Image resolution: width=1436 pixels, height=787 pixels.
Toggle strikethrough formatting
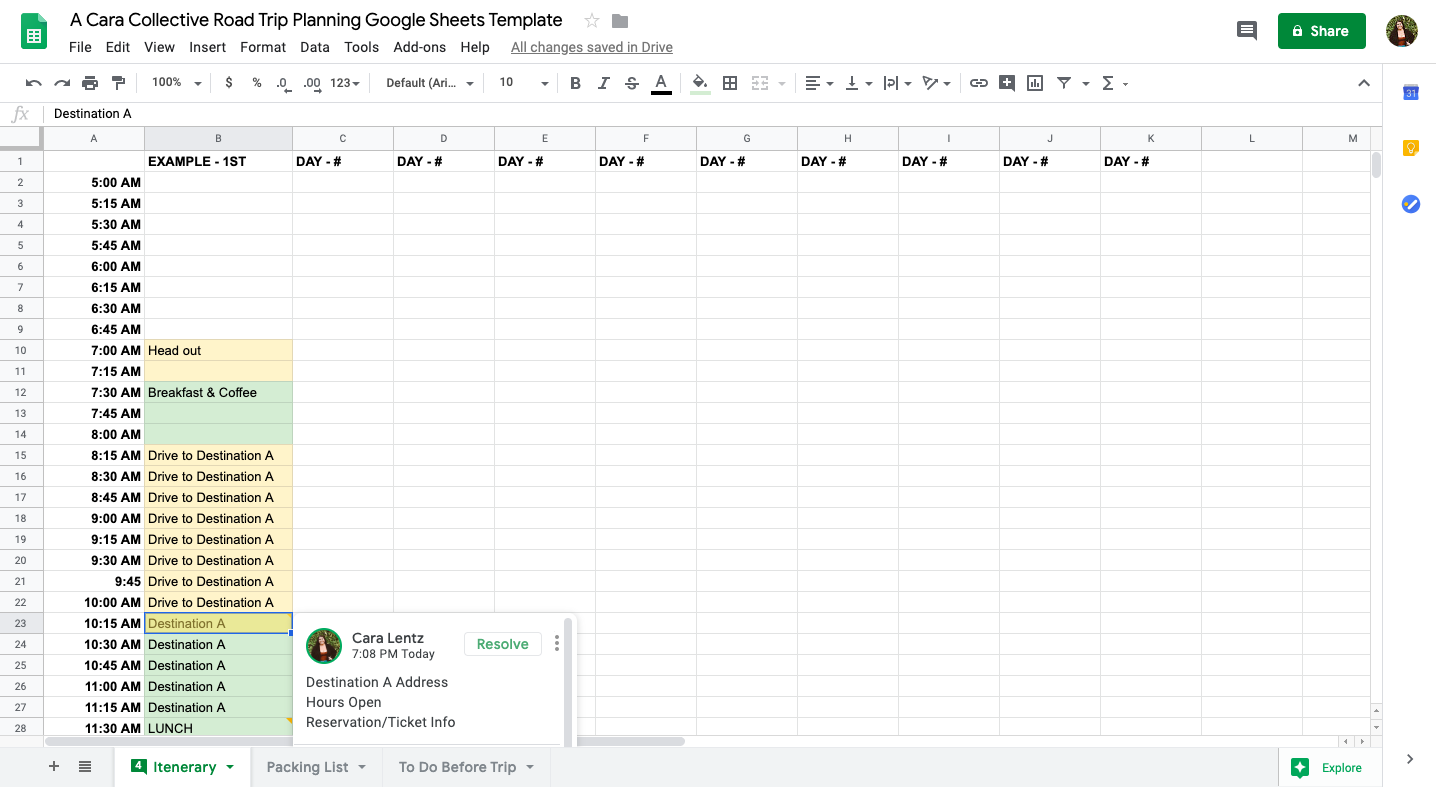(632, 83)
